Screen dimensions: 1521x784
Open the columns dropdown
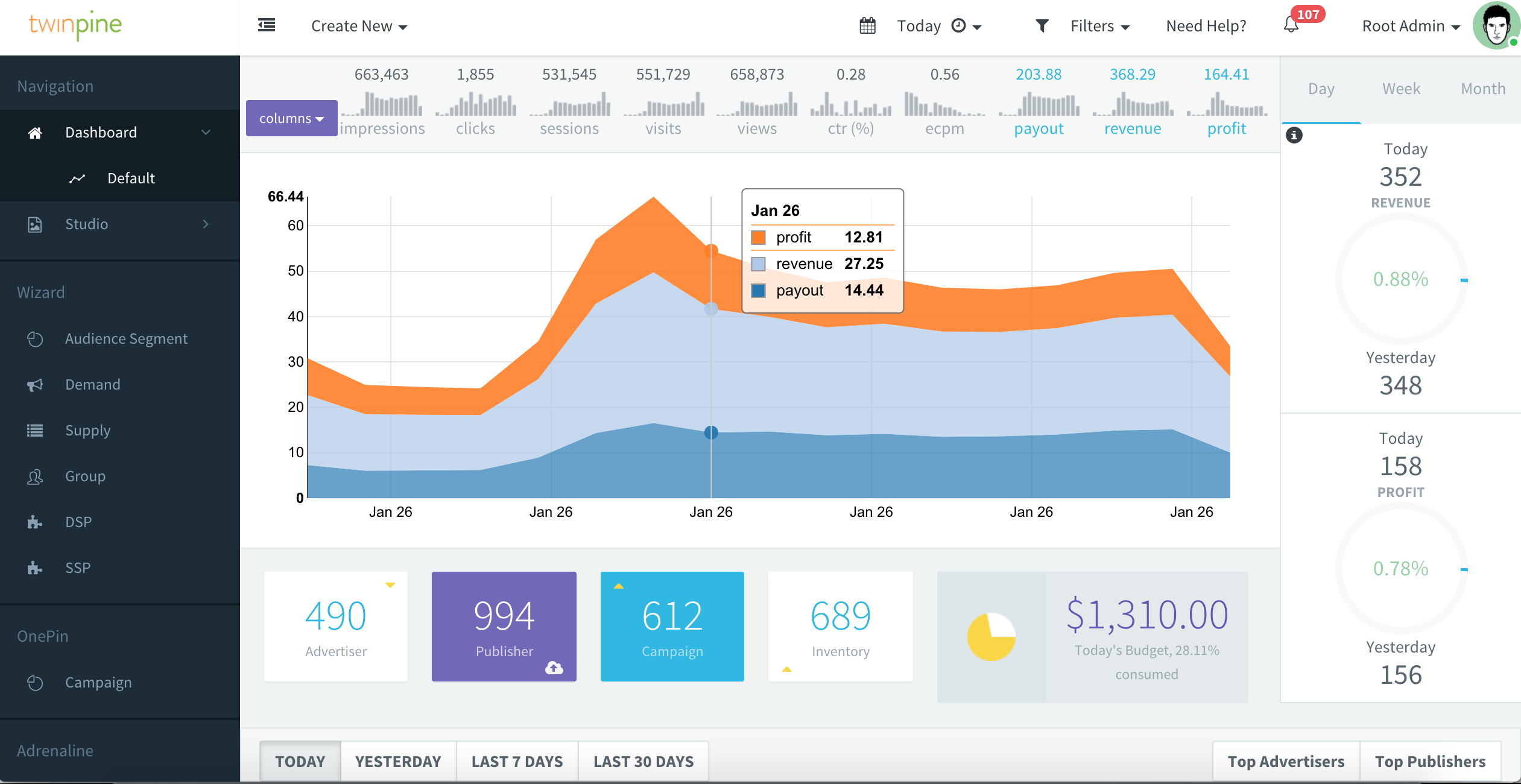point(291,118)
